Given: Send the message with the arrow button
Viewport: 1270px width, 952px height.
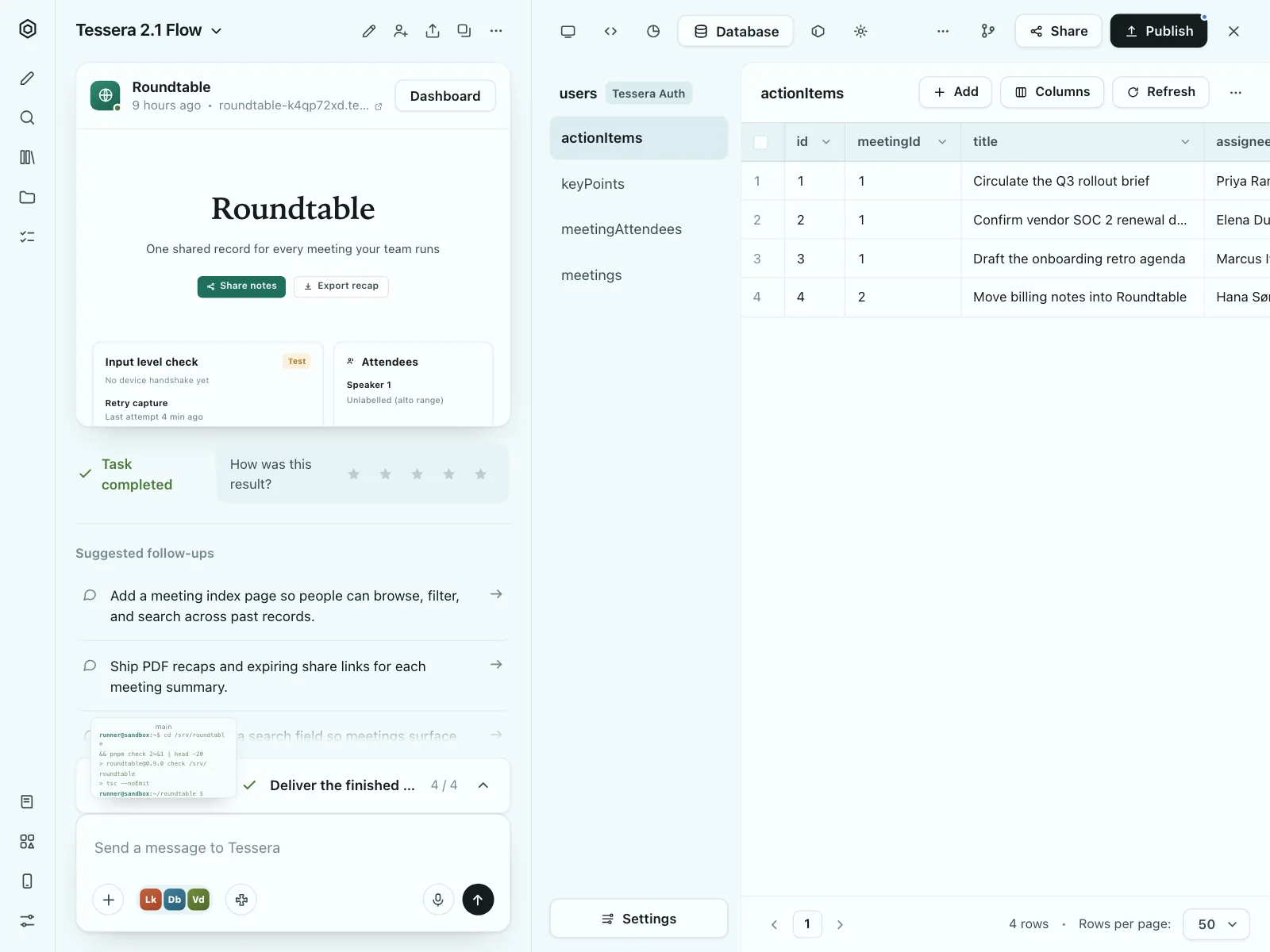Looking at the screenshot, I should click(478, 900).
